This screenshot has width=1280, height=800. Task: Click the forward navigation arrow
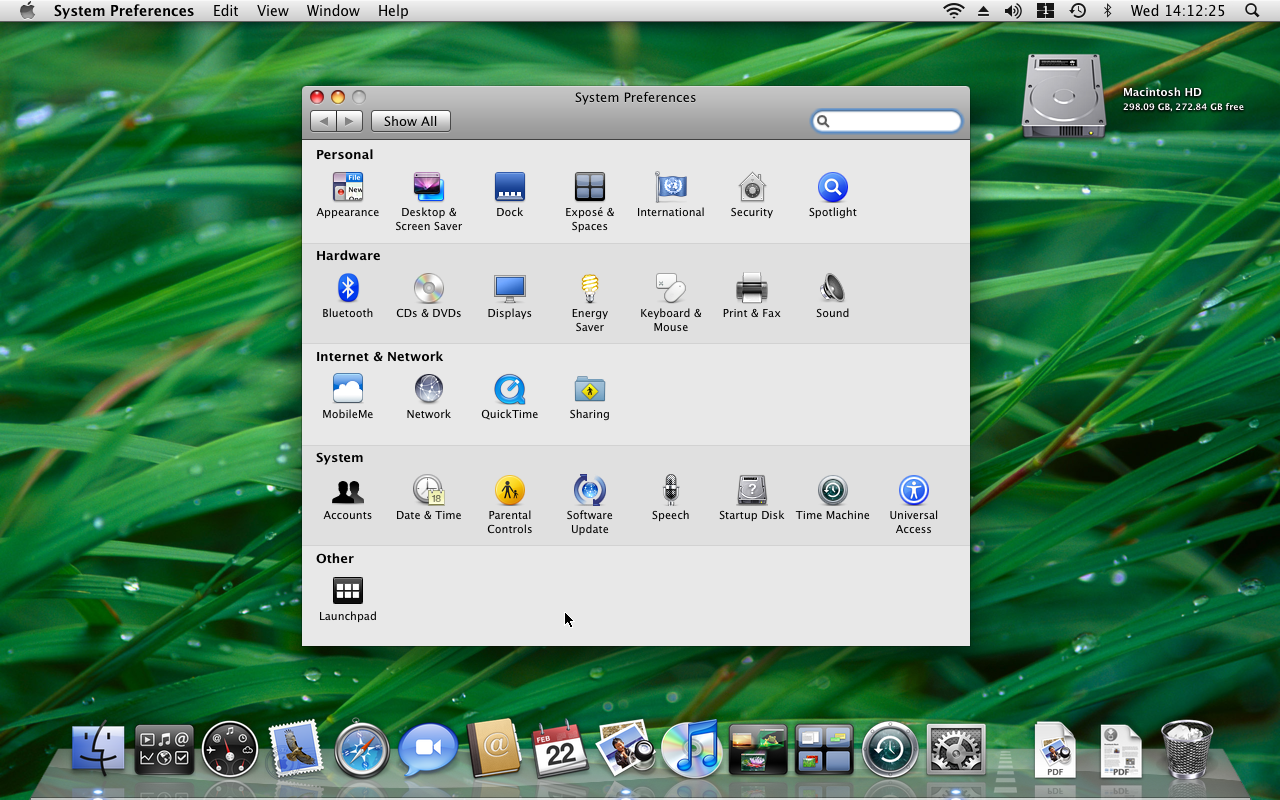click(x=349, y=121)
